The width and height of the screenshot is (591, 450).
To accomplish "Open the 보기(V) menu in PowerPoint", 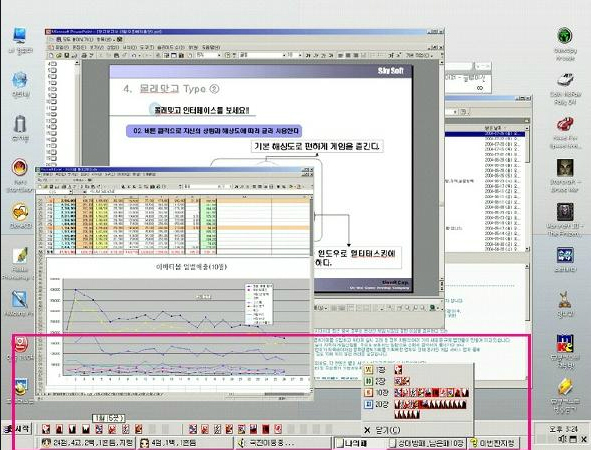I will click(x=96, y=47).
